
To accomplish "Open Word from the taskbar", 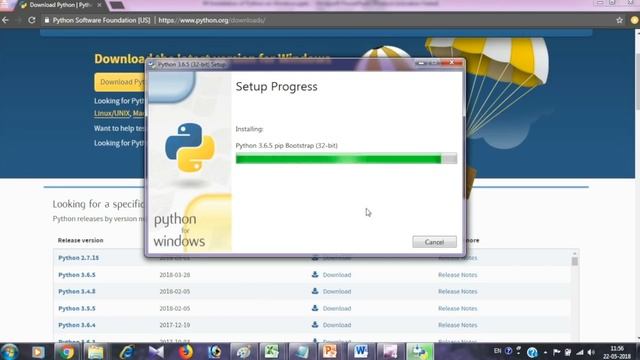I will click(x=360, y=352).
